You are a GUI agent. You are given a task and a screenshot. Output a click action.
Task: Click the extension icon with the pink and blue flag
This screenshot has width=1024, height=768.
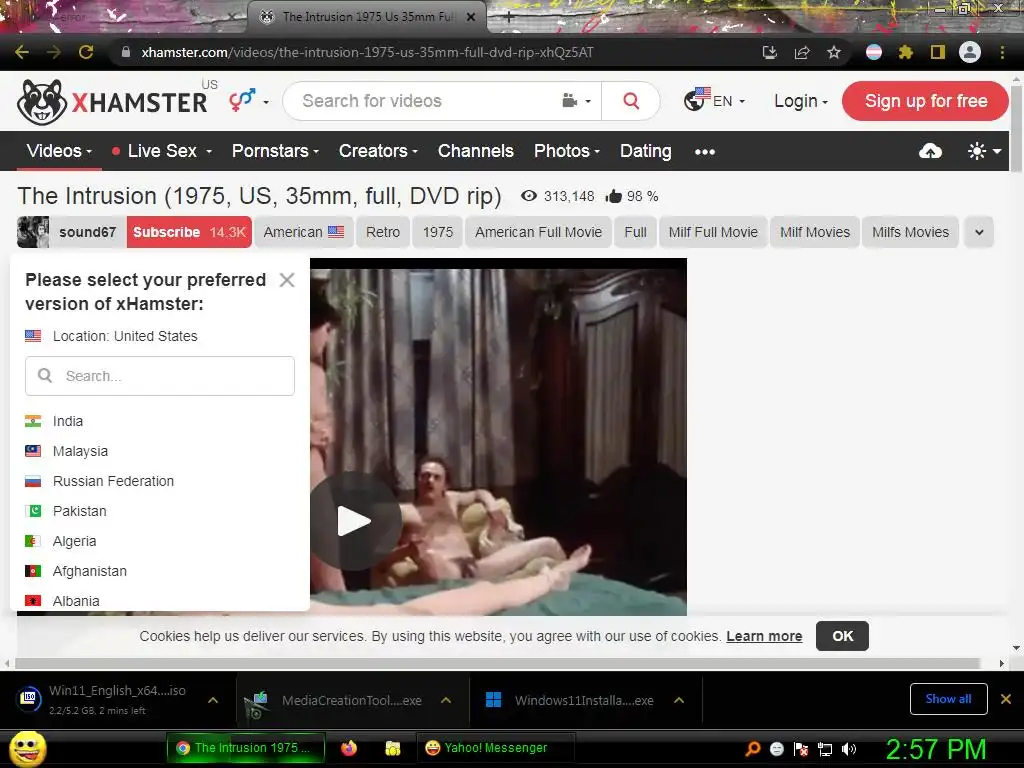[874, 52]
